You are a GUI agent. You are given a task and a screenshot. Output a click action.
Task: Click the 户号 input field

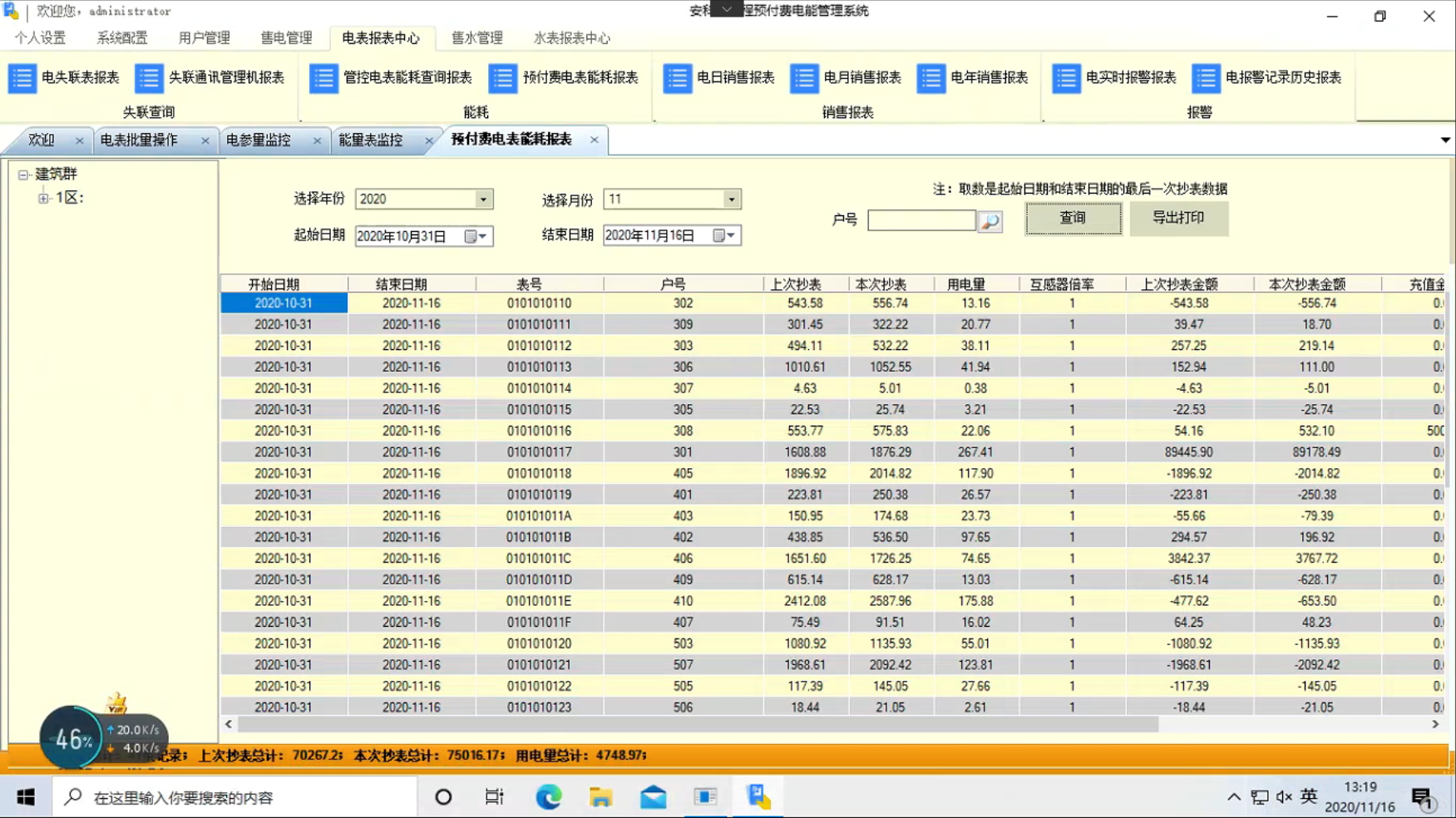pos(920,220)
